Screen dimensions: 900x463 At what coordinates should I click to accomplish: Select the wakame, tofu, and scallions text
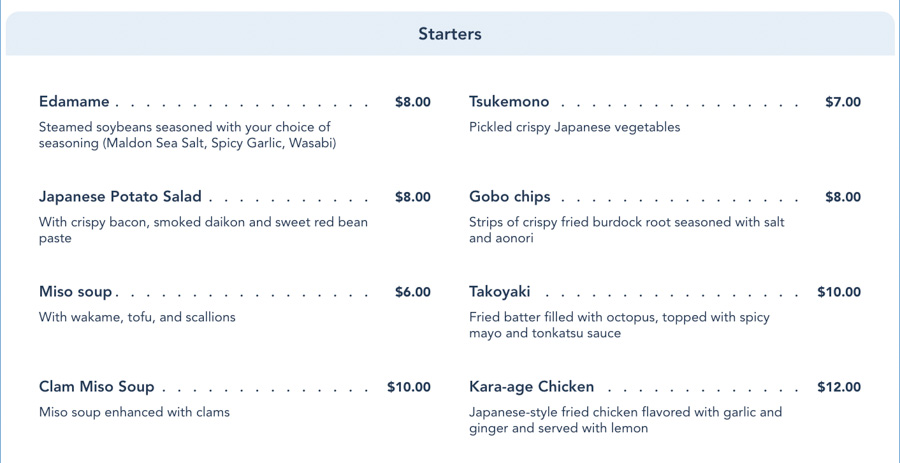(x=137, y=317)
